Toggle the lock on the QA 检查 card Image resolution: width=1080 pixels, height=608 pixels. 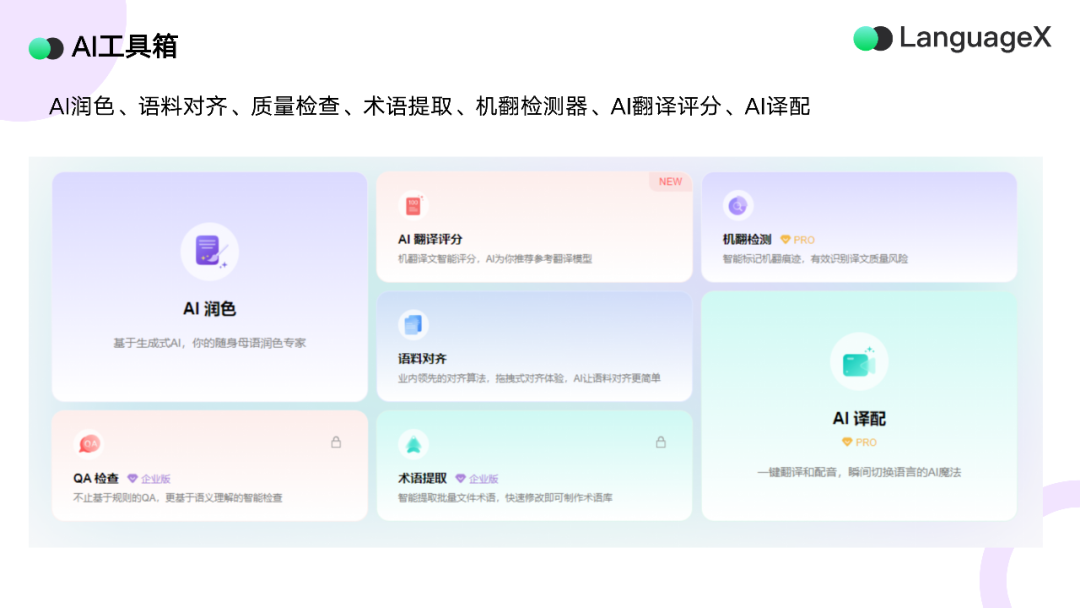coord(334,441)
